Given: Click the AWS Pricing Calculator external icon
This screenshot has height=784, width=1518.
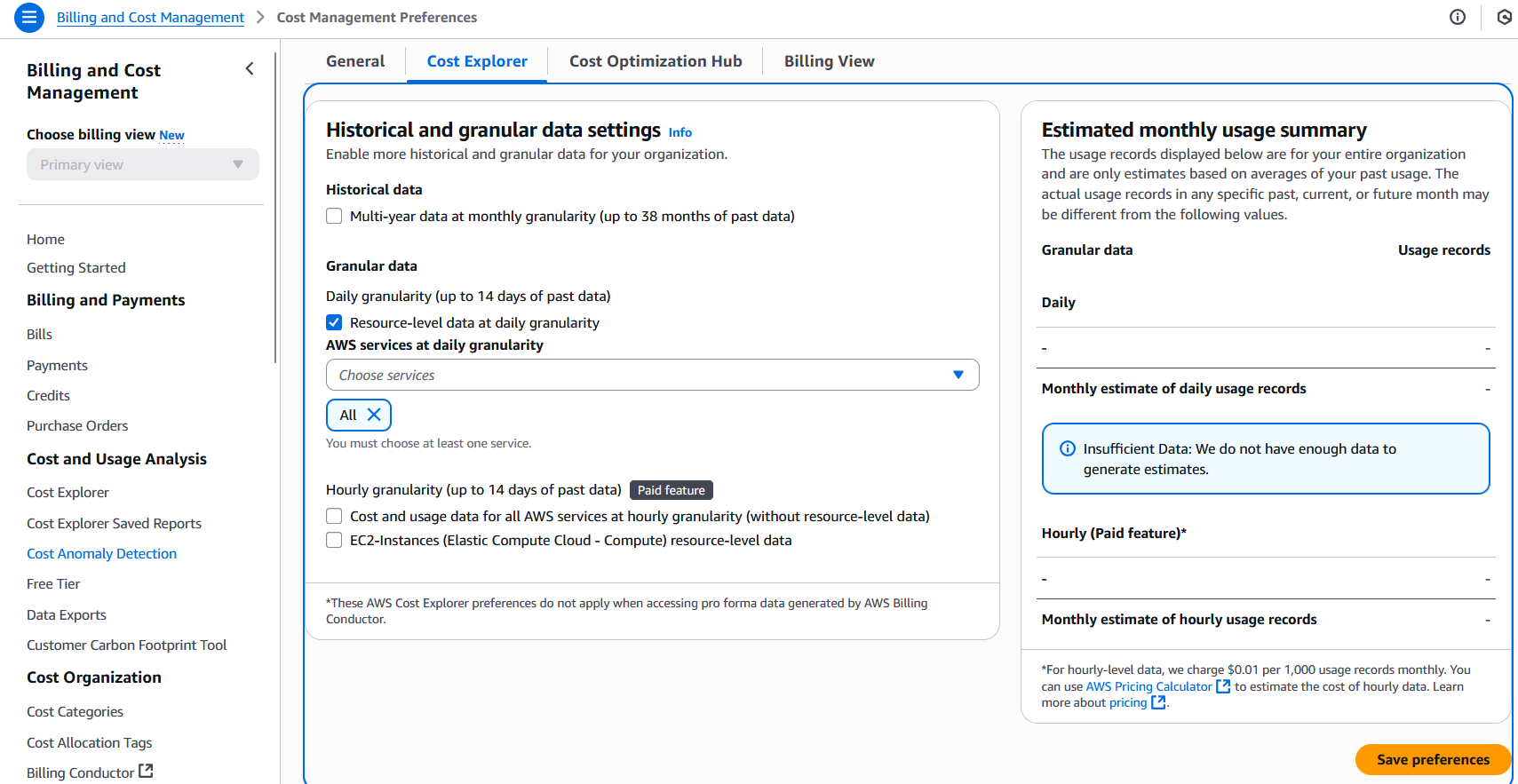Looking at the screenshot, I should click(1223, 686).
